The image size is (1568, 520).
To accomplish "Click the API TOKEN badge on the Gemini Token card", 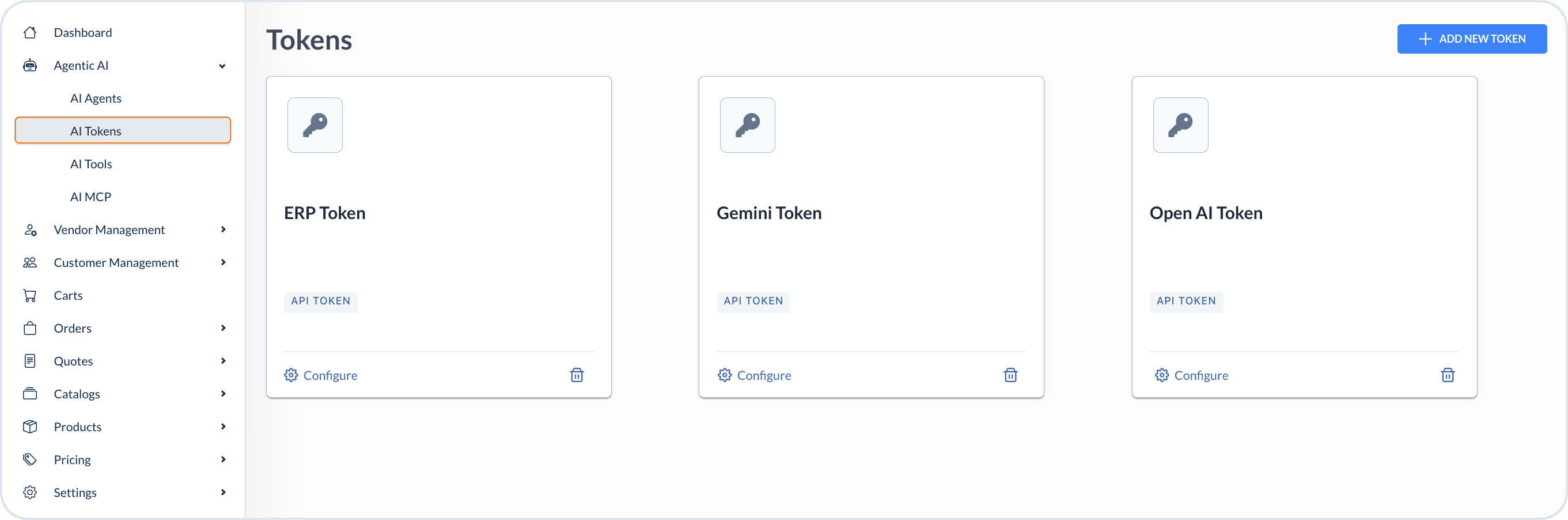I will coord(753,302).
